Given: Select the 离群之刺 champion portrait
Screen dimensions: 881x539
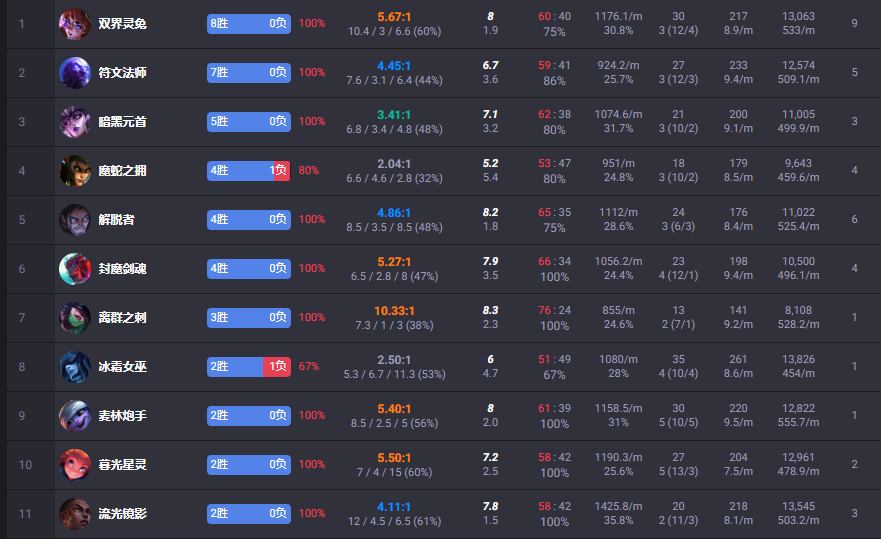Looking at the screenshot, I should click(74, 317).
